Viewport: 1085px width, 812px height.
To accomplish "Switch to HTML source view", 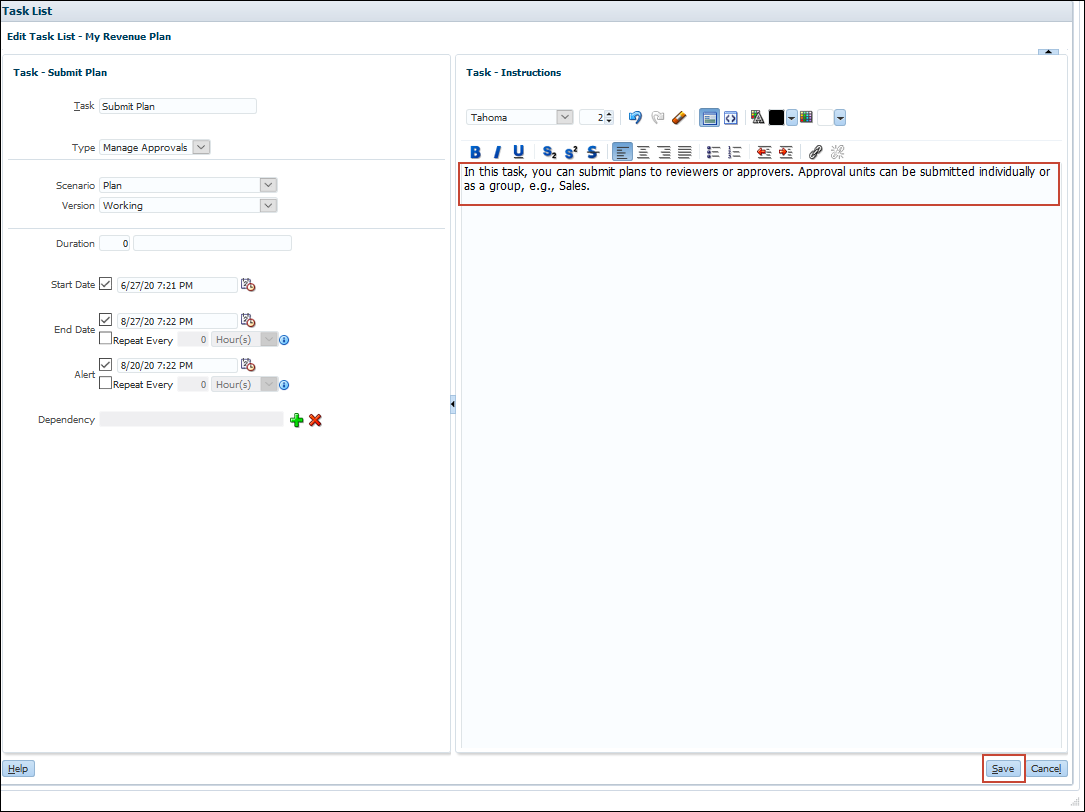I will (x=731, y=117).
